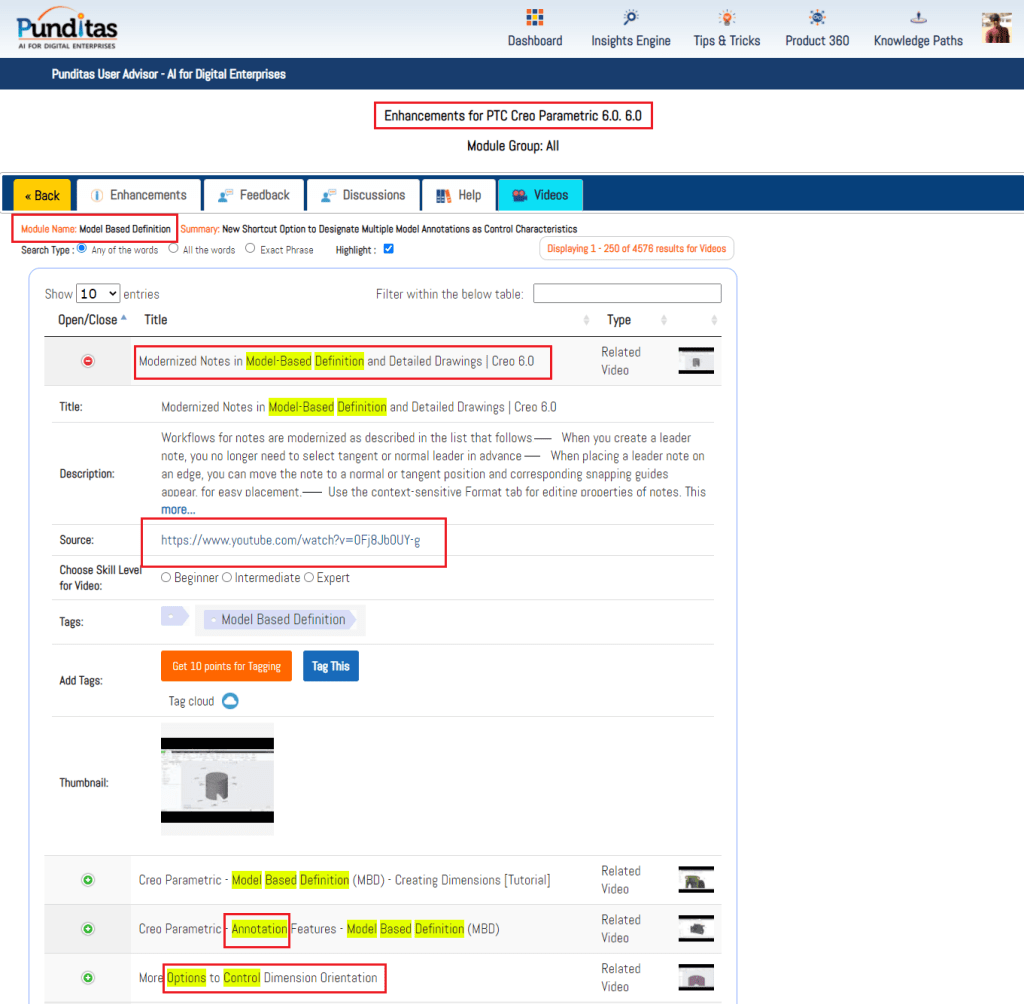This screenshot has width=1024, height=1004.
Task: Open the Dashboard icon in top navigation
Action: pyautogui.click(x=534, y=18)
